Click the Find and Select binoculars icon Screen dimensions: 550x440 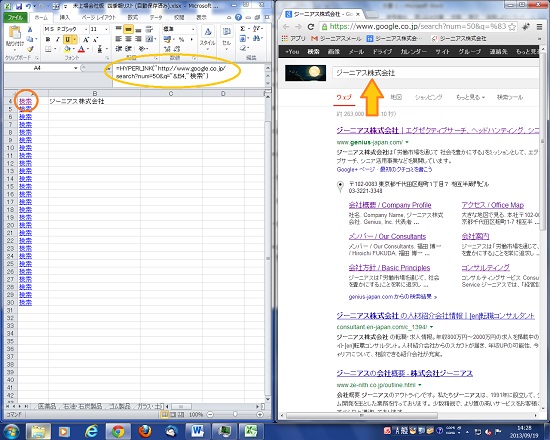pos(256,38)
